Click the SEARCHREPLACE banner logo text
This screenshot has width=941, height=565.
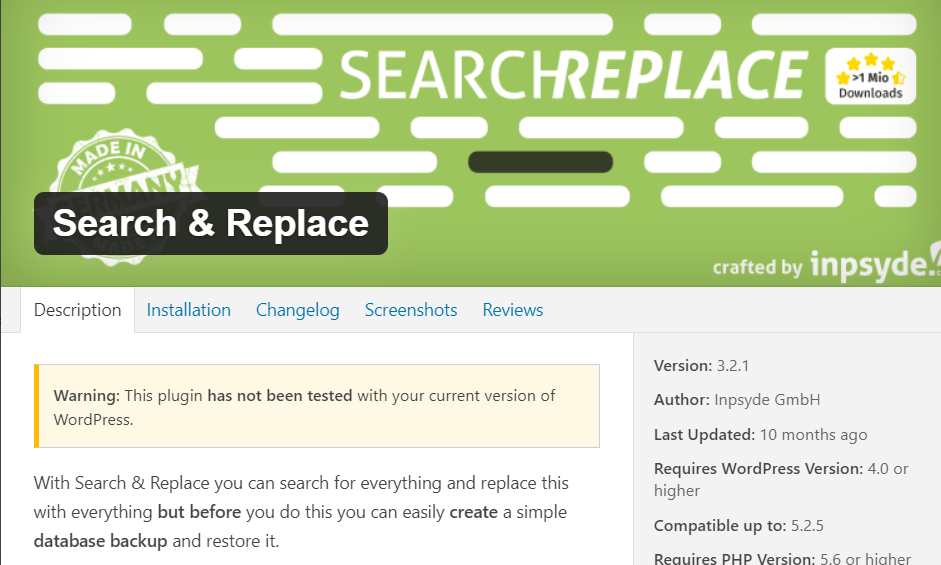[x=574, y=75]
